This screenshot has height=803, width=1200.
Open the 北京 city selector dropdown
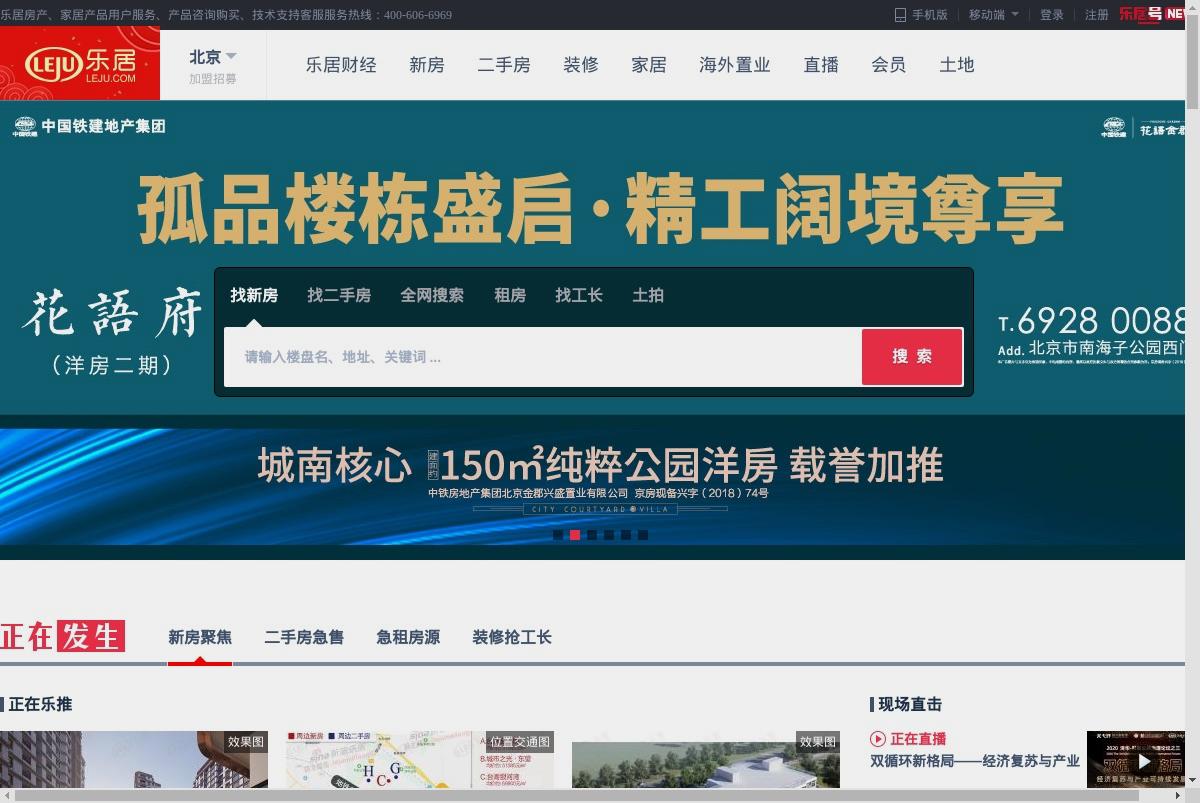pyautogui.click(x=213, y=57)
